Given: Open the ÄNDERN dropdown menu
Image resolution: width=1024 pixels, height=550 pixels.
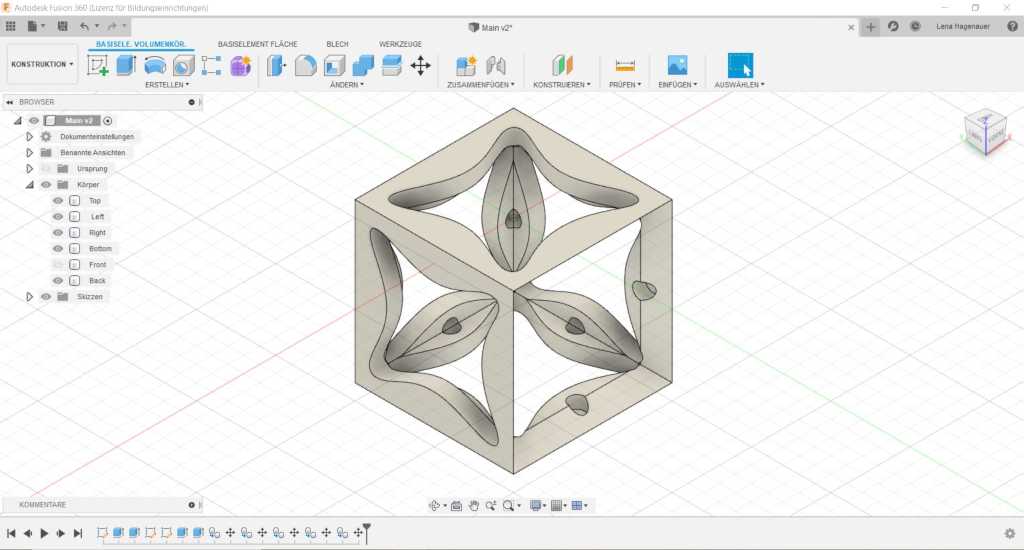Looking at the screenshot, I should (347, 85).
